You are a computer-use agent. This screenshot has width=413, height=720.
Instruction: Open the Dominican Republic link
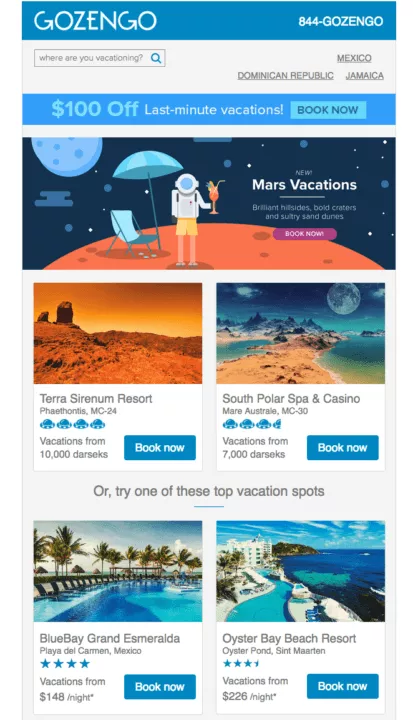pos(285,76)
